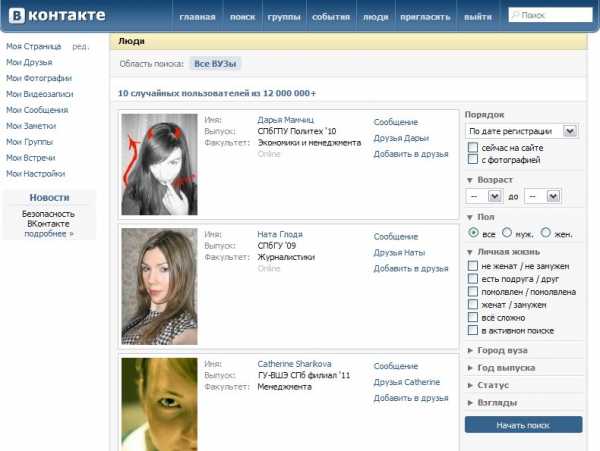Screen dimensions: 600x451
Task: Open the maximum age dropdown after 'до'
Action: 542,196
